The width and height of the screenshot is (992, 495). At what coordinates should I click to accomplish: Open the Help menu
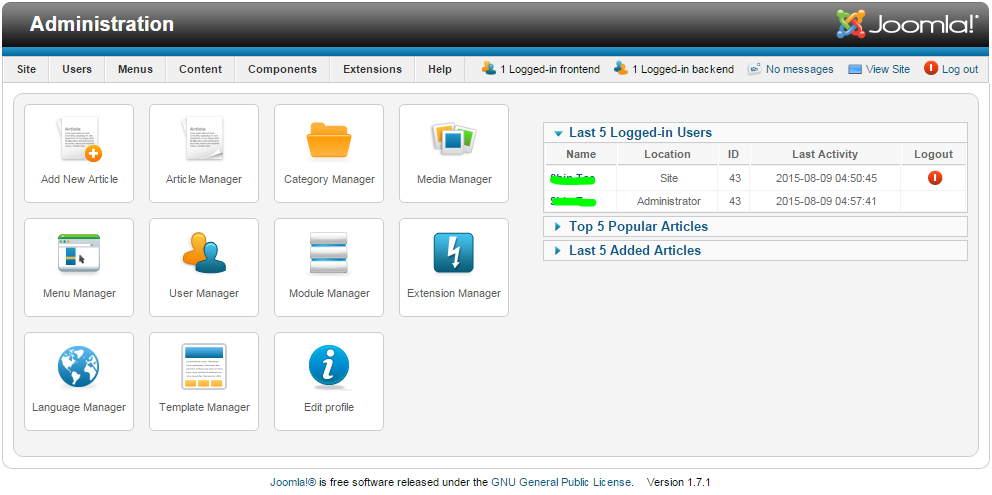click(x=440, y=70)
